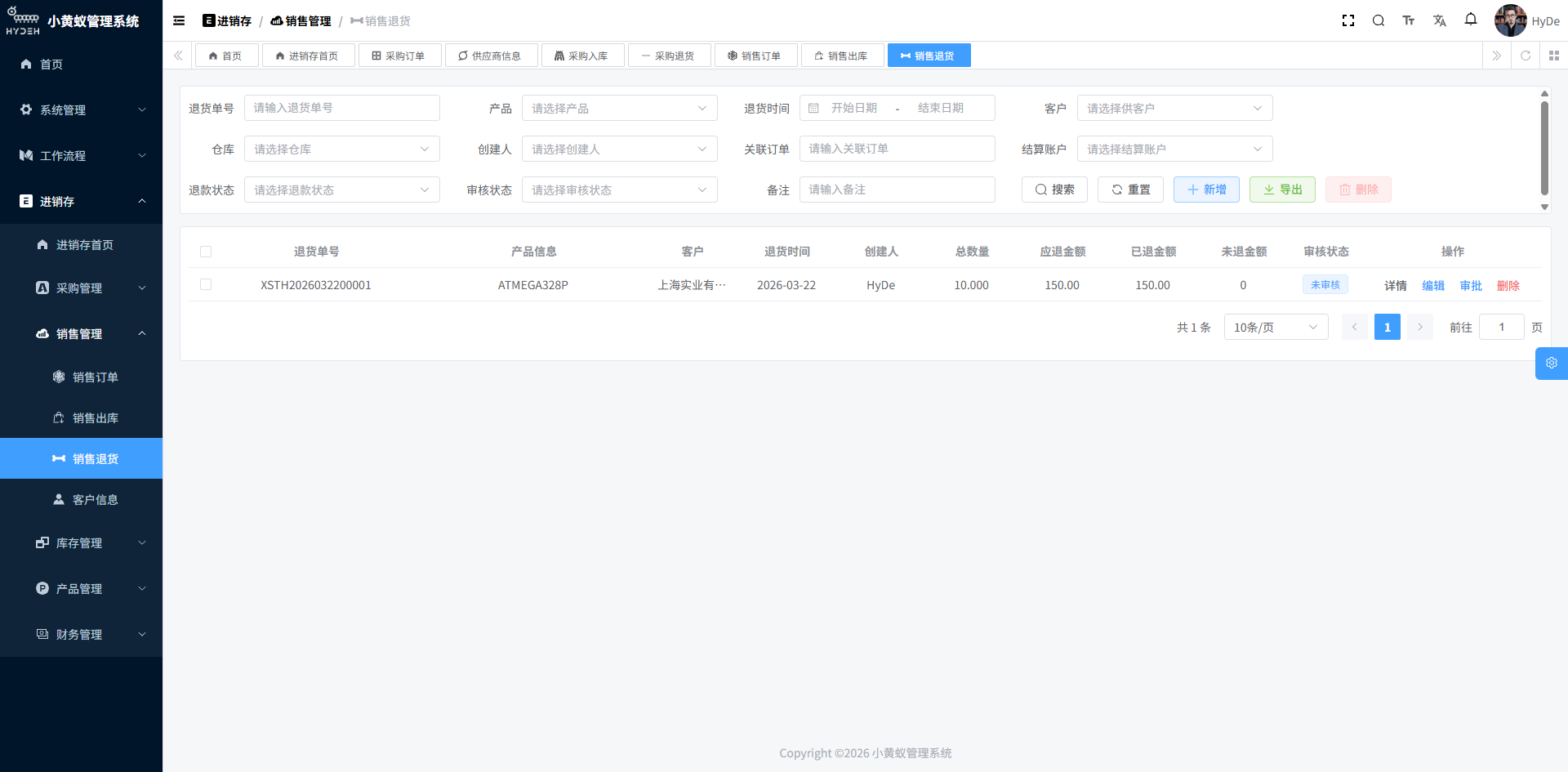
Task: Expand the 系统管理 sidebar menu
Action: pos(81,109)
